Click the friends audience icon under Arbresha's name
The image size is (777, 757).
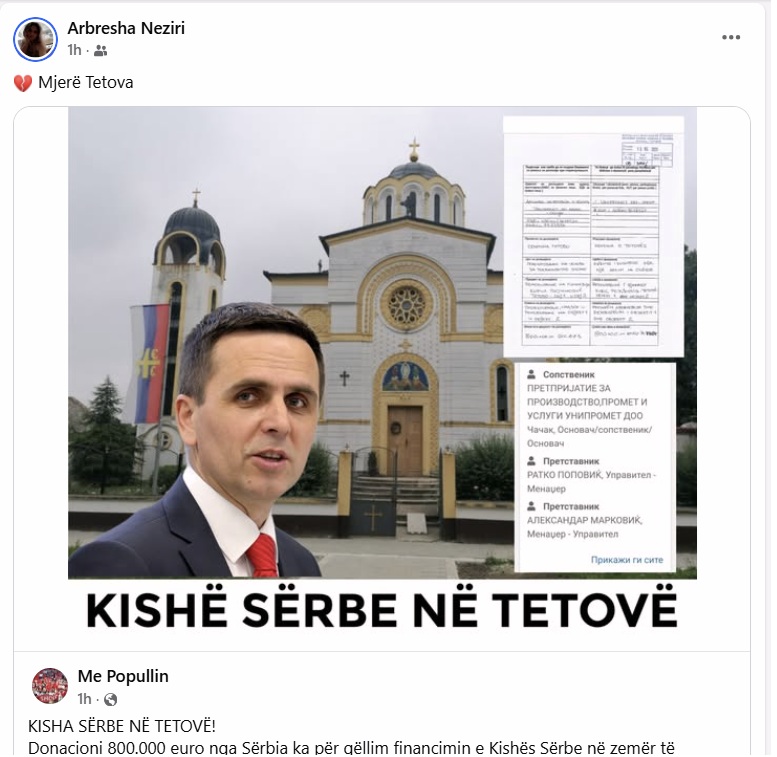pyautogui.click(x=101, y=51)
